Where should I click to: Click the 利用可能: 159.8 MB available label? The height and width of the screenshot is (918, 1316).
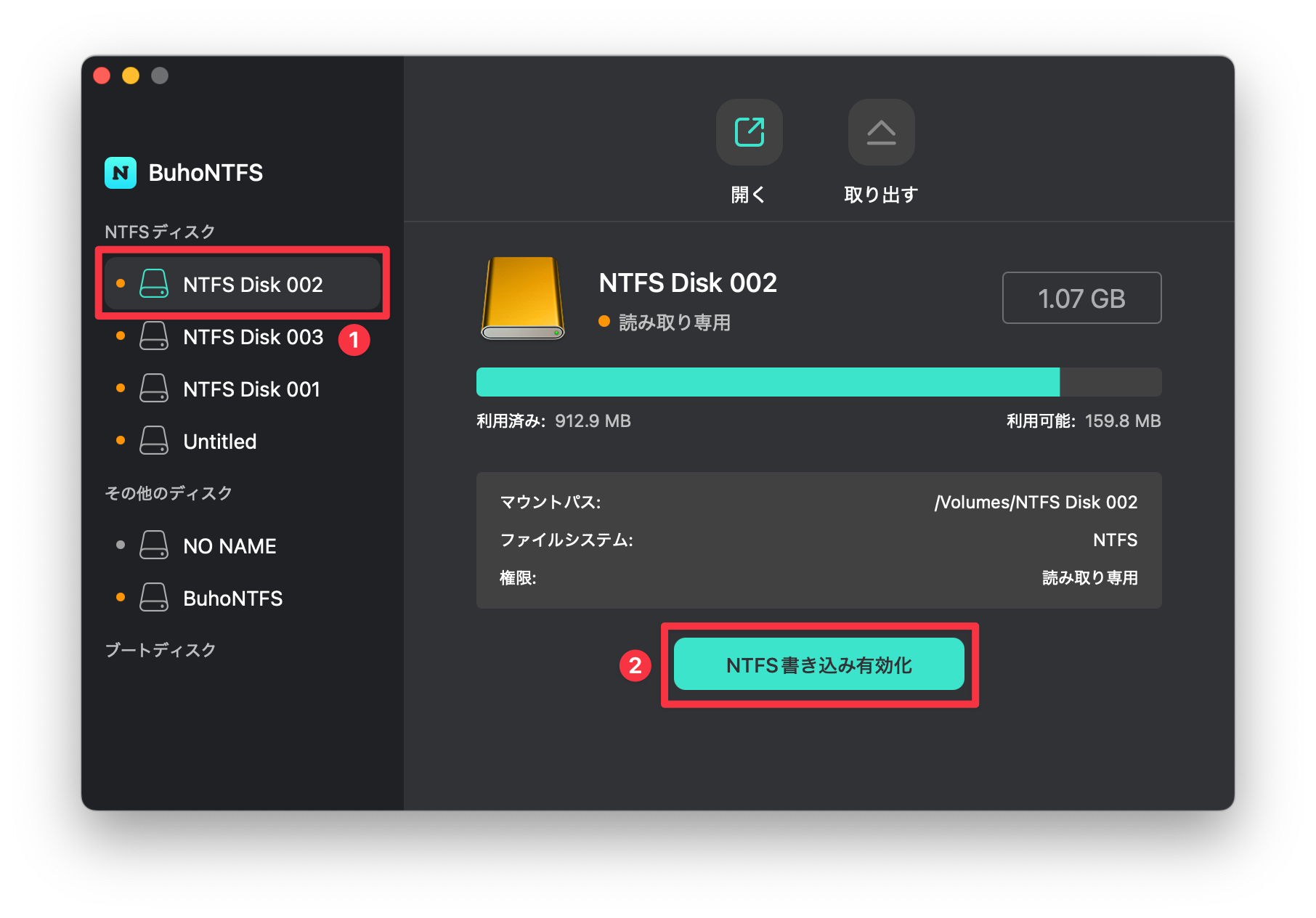[x=1084, y=421]
